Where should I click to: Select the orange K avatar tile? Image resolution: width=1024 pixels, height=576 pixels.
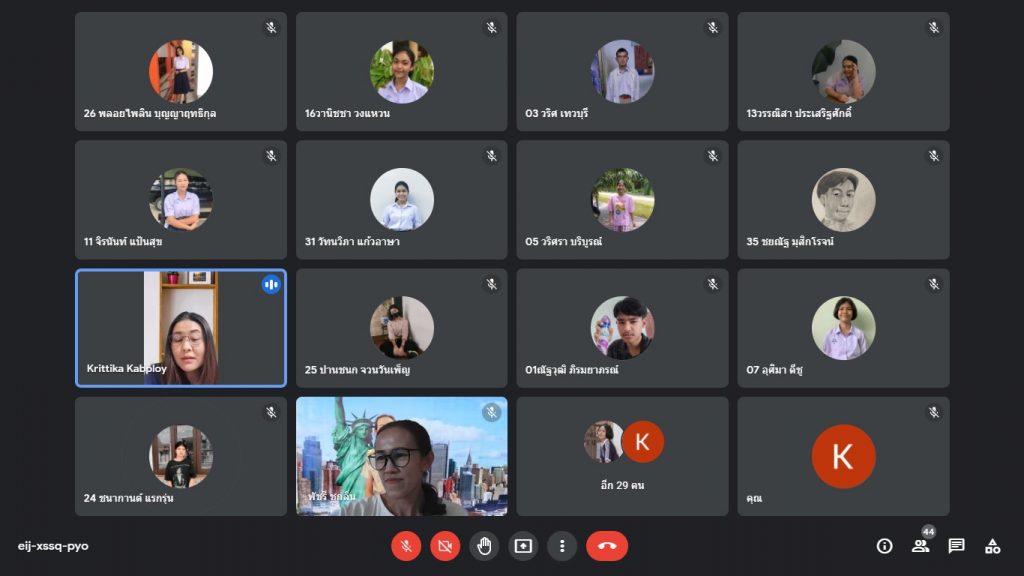pyautogui.click(x=843, y=456)
